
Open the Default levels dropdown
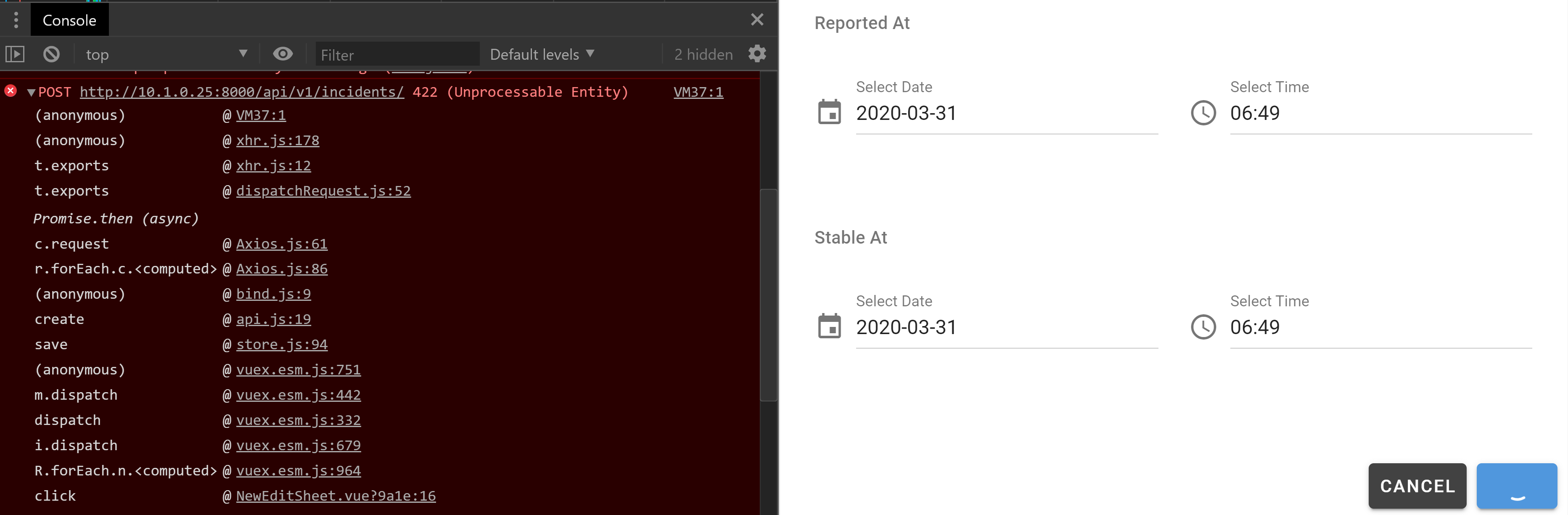click(540, 53)
